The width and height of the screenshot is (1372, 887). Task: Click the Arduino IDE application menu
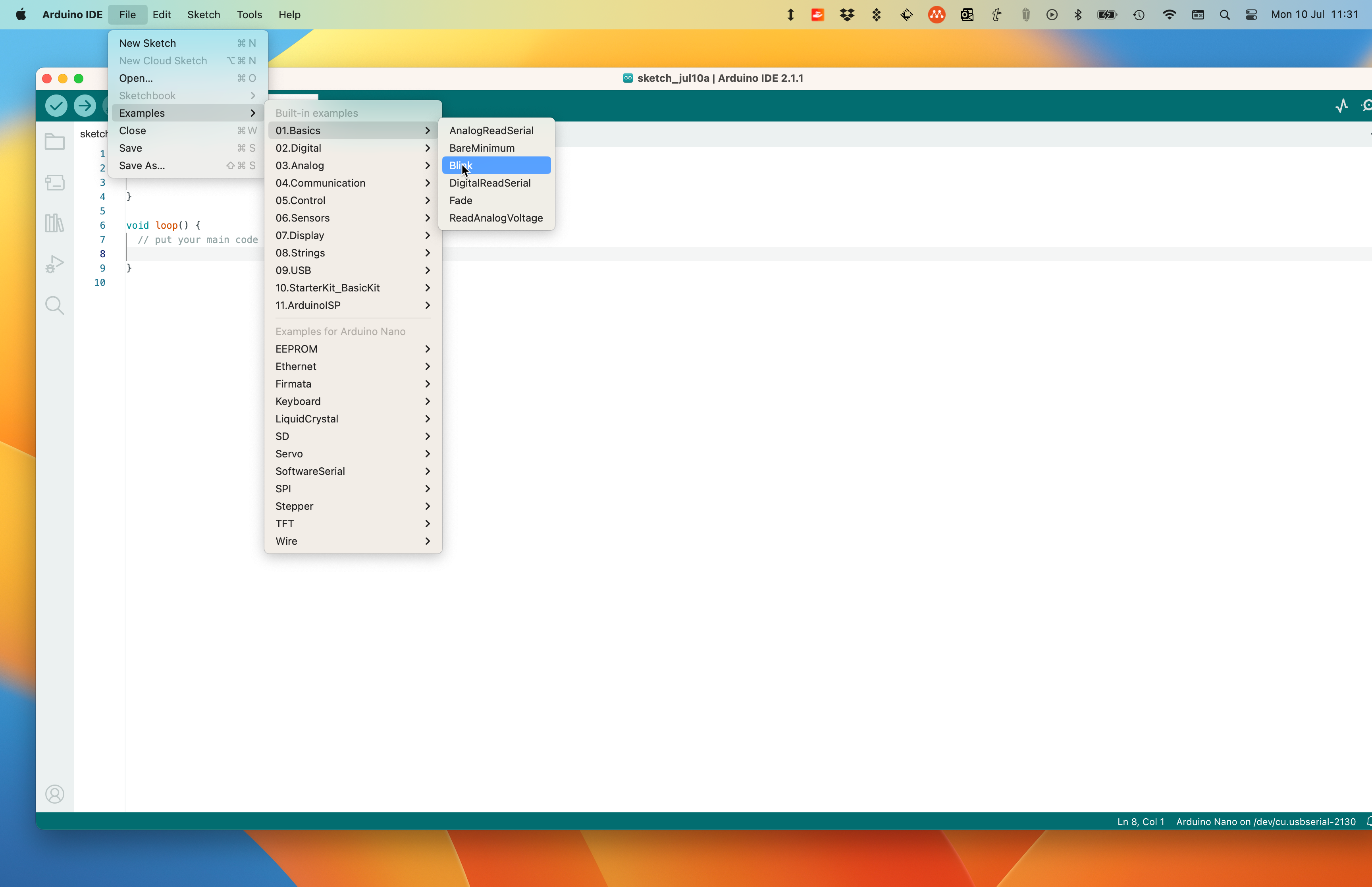coord(72,14)
